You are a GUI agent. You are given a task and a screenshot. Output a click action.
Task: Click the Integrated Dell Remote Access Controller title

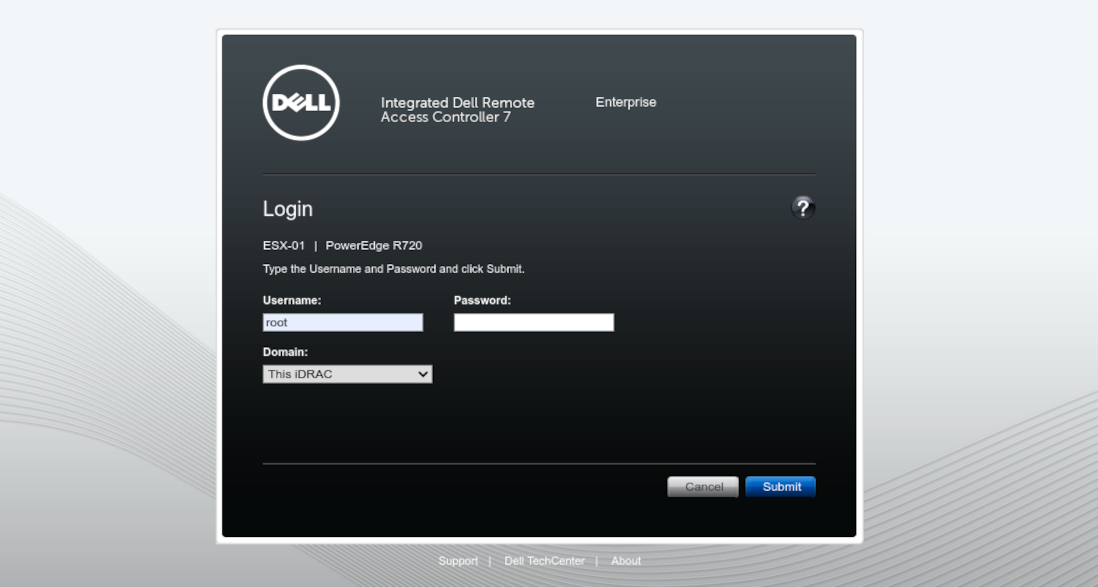457,110
